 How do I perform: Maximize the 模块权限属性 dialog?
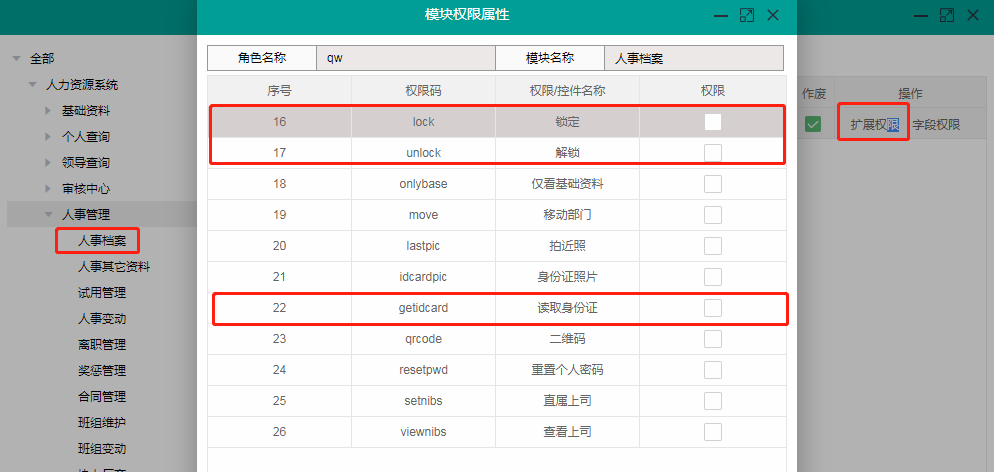pos(746,15)
